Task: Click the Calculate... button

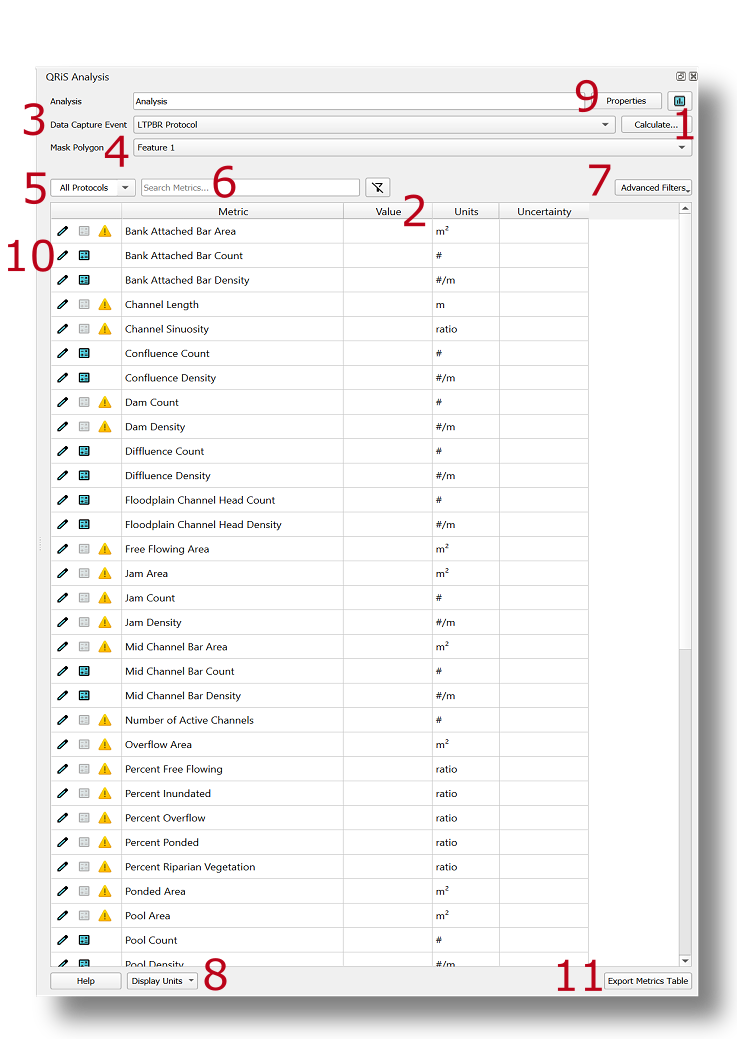Action: [x=656, y=125]
